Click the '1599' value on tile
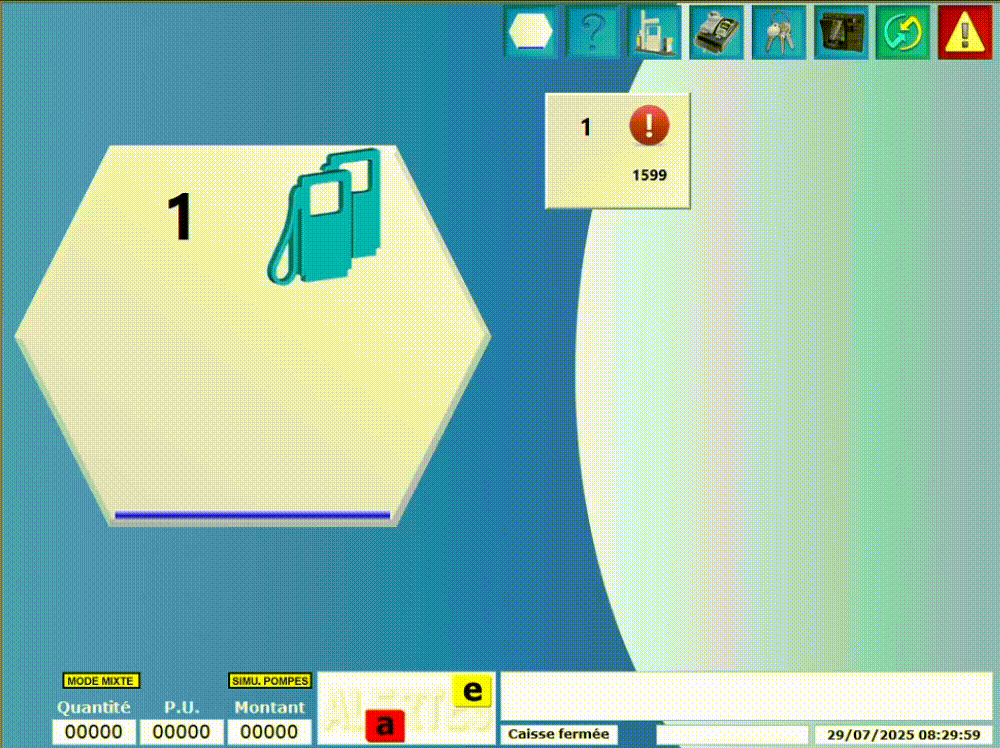 click(649, 175)
